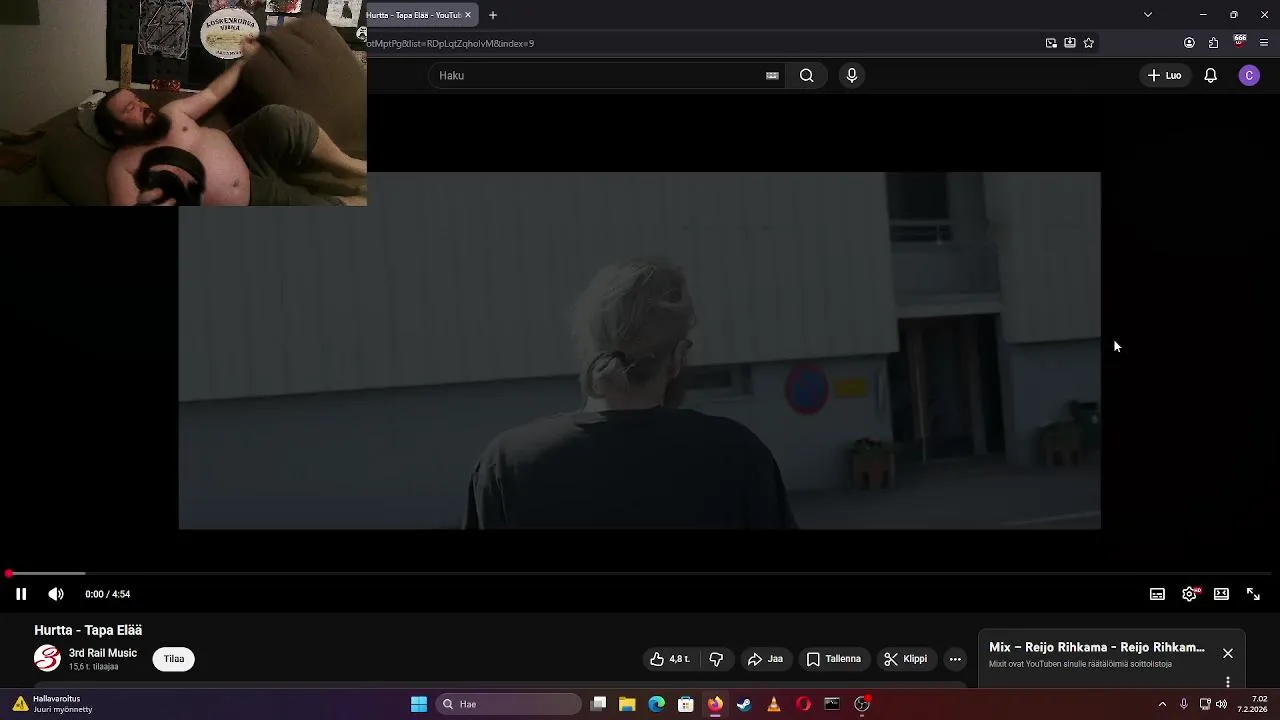1280x720 pixels.
Task: Open the Luo create menu
Action: 1165,75
